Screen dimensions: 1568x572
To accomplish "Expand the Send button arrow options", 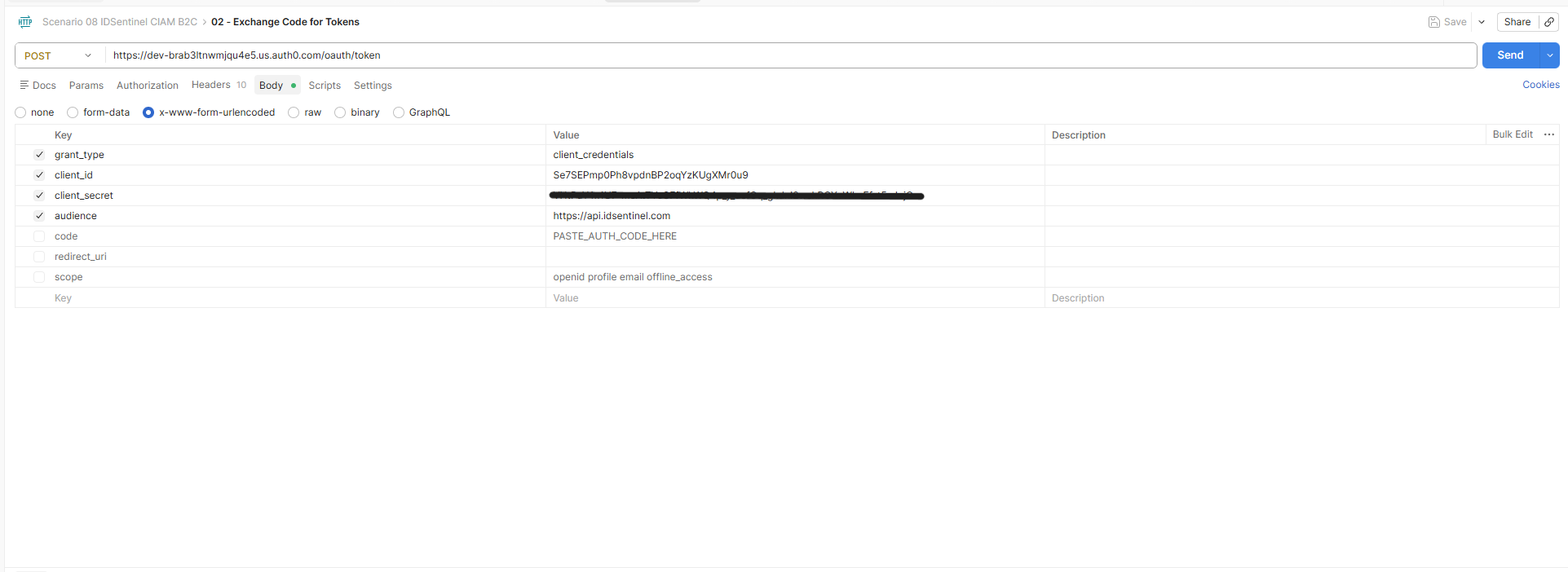I will (x=1549, y=55).
